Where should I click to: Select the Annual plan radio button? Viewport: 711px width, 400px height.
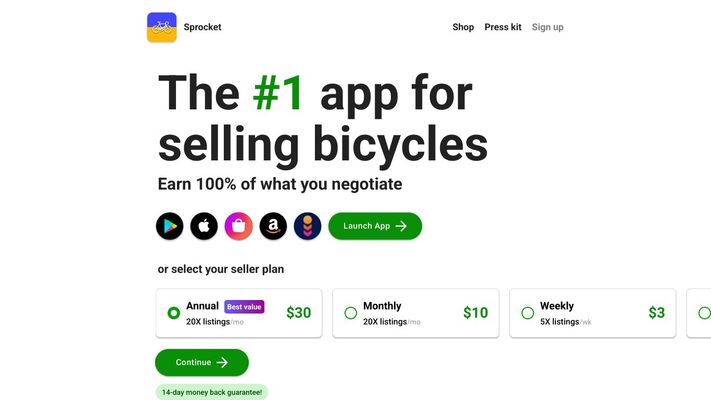tap(174, 313)
